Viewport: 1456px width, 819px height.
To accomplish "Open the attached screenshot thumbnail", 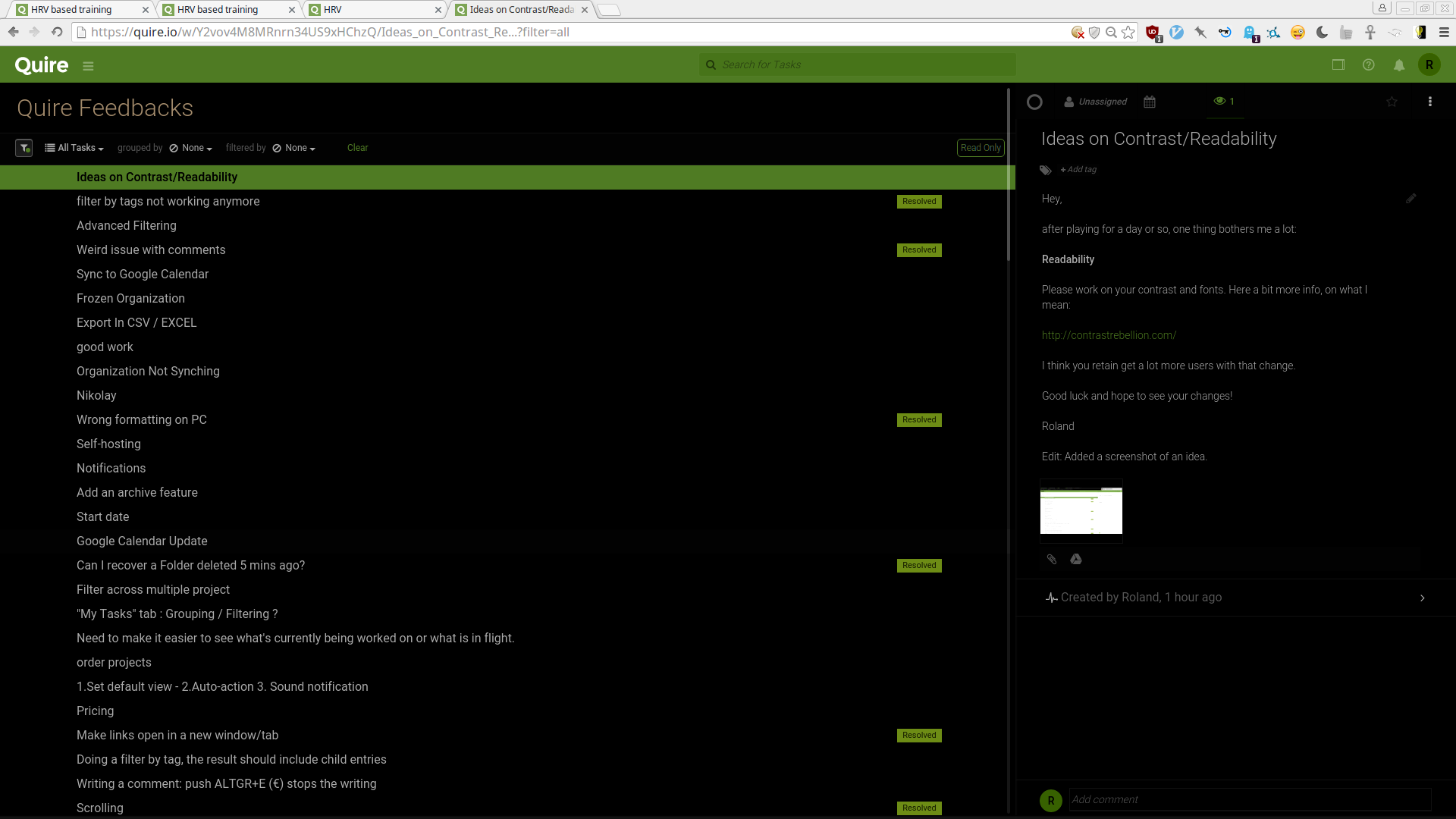I will [x=1081, y=510].
